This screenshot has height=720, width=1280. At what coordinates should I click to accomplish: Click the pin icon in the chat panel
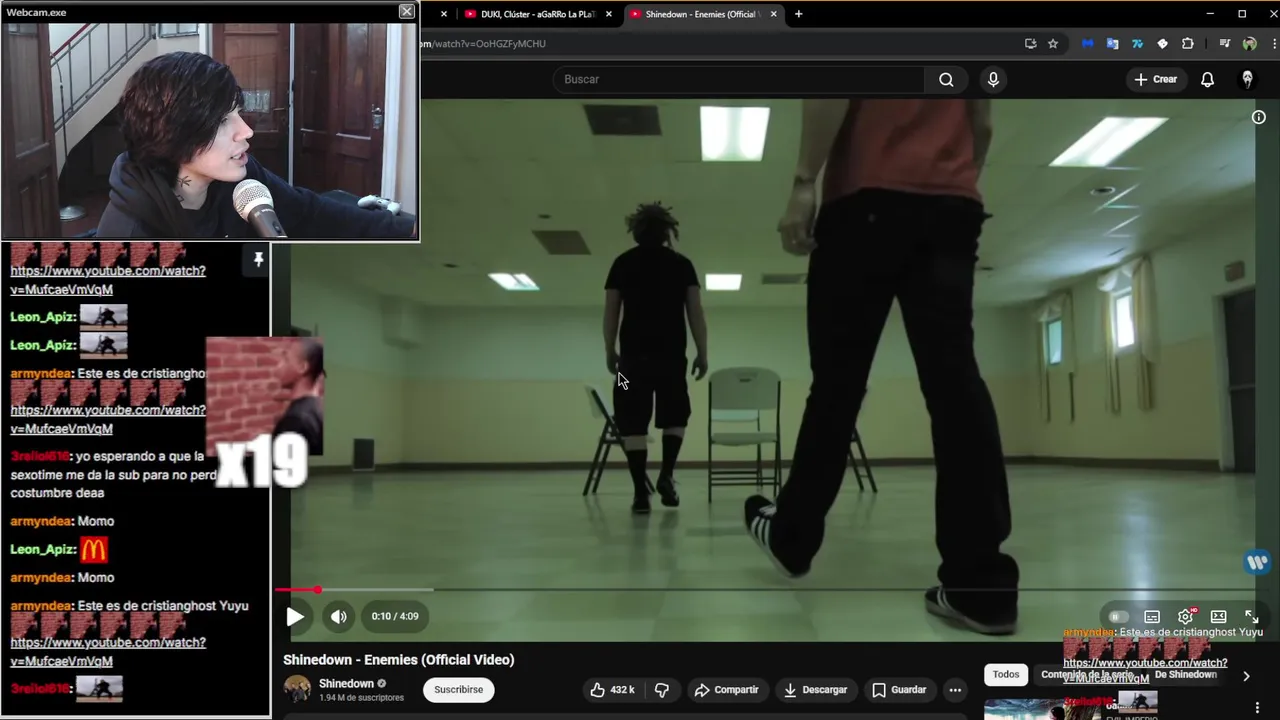(x=258, y=260)
